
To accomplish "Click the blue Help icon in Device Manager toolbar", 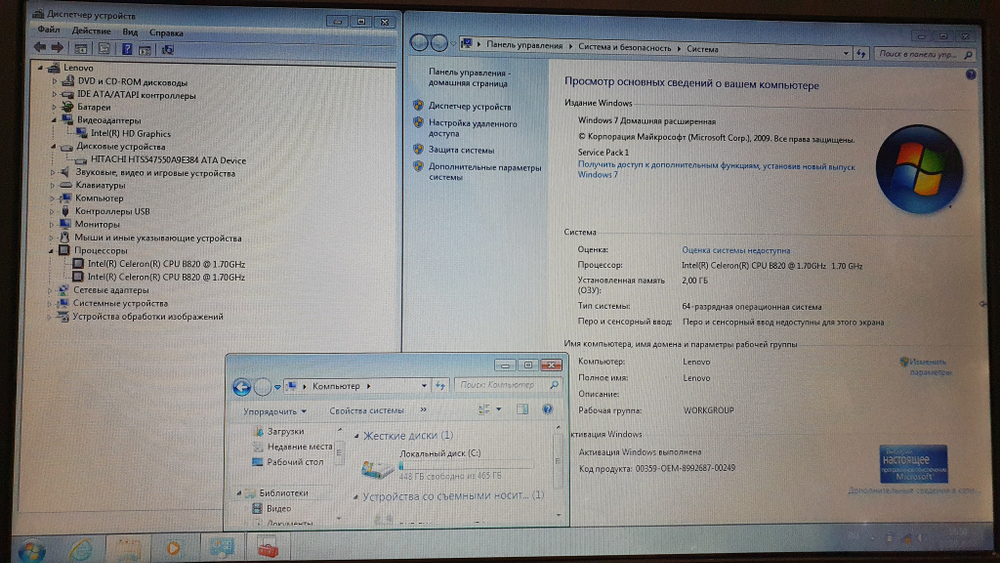I will [127, 49].
